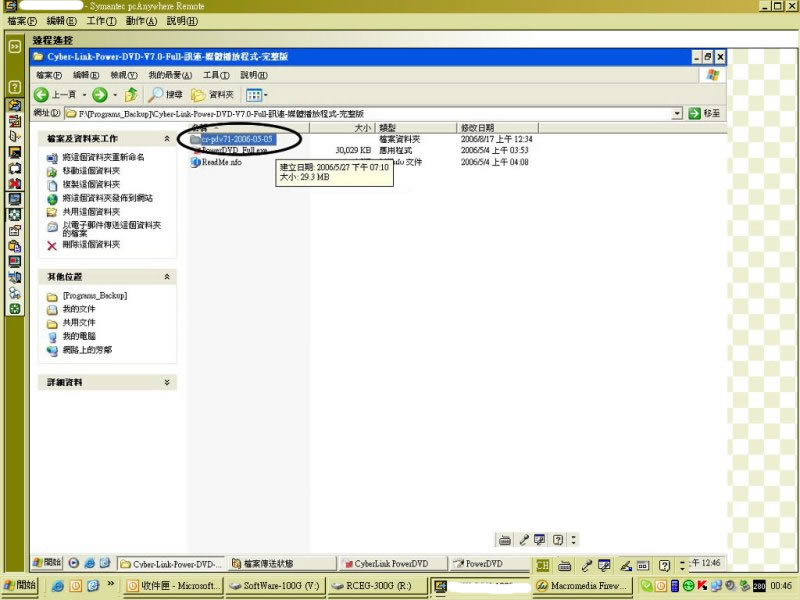Open the Back button history dropdown arrow
This screenshot has width=800, height=600.
pyautogui.click(x=84, y=95)
